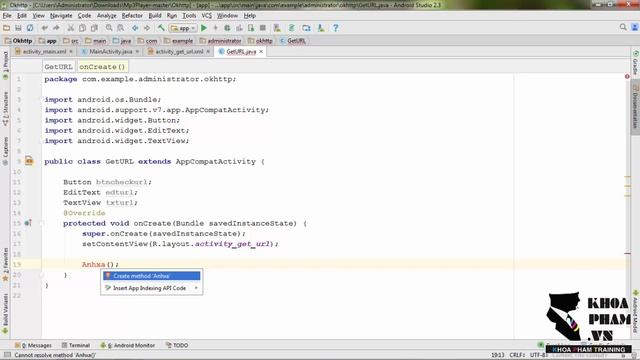Image resolution: width=640 pixels, height=360 pixels.
Task: Click administrator breadcrumb in navigation bar
Action: [221, 41]
